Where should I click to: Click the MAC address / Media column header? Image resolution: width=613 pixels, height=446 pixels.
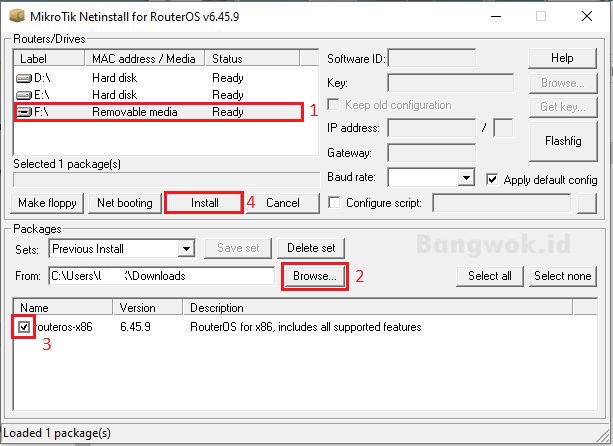145,59
